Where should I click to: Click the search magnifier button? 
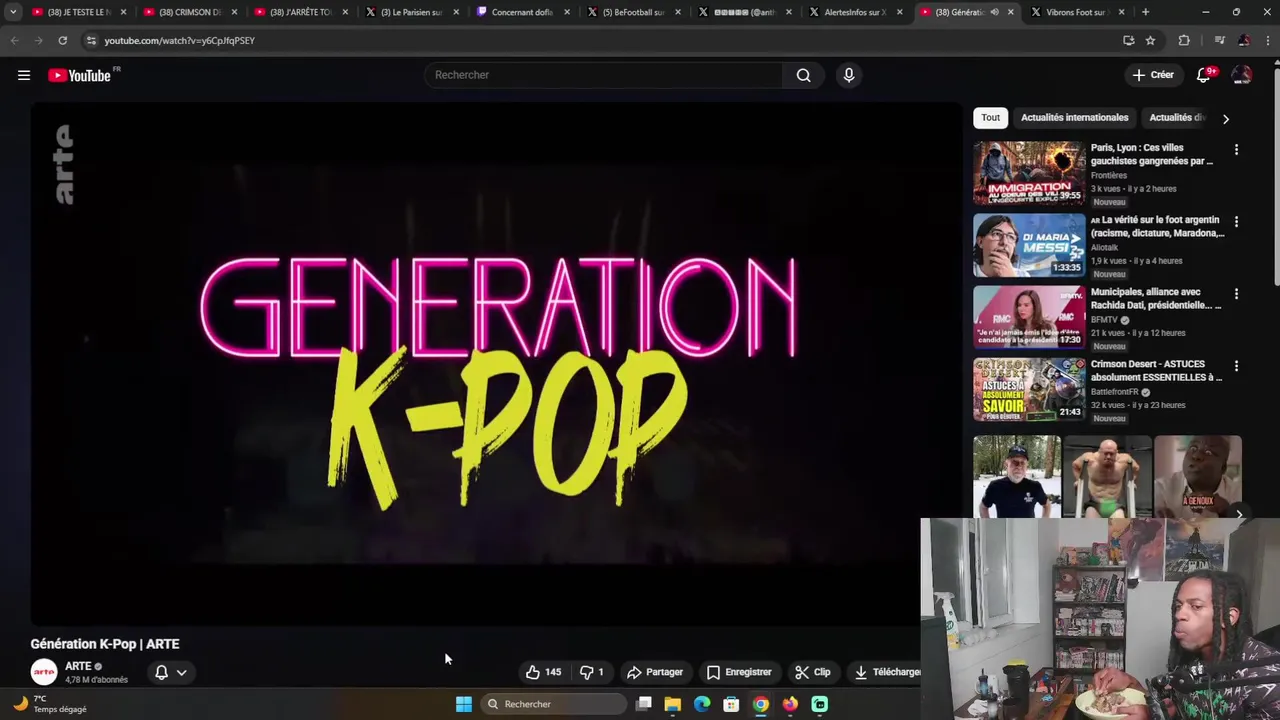(803, 75)
